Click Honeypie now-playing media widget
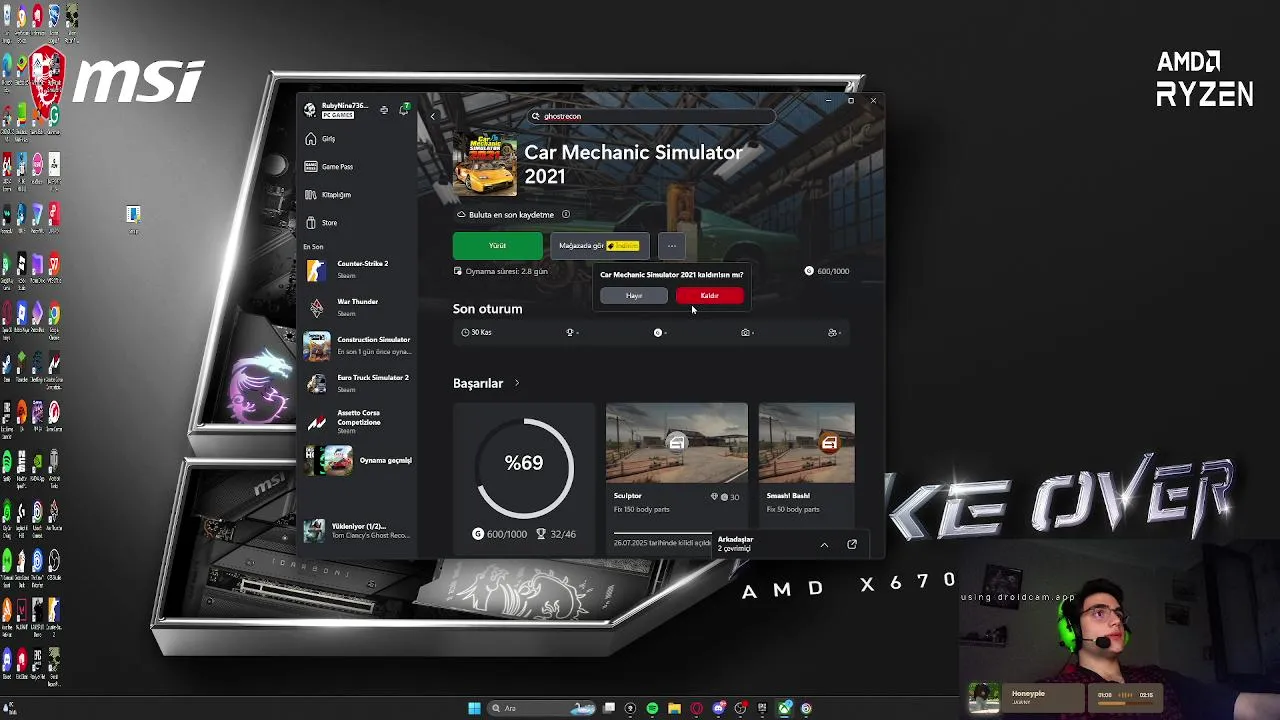Screen dimensions: 1280x720 [1026, 697]
